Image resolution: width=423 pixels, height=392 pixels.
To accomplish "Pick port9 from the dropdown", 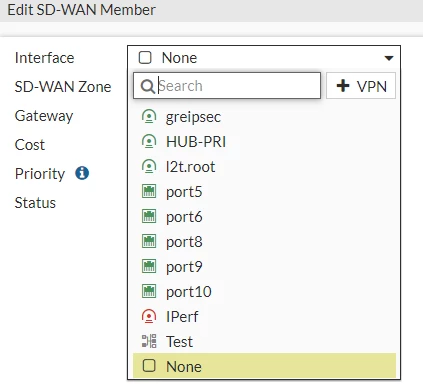I will (264, 267).
